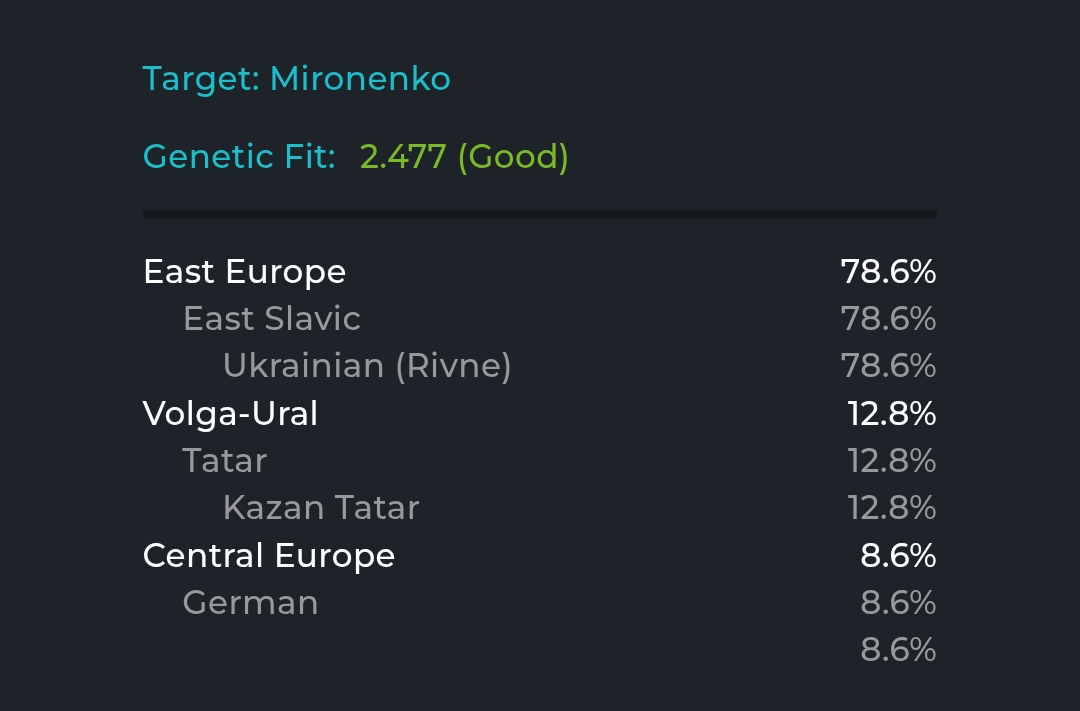Viewport: 1080px width, 711px height.
Task: Click Central Europe's 8.6% value
Action: click(898, 556)
